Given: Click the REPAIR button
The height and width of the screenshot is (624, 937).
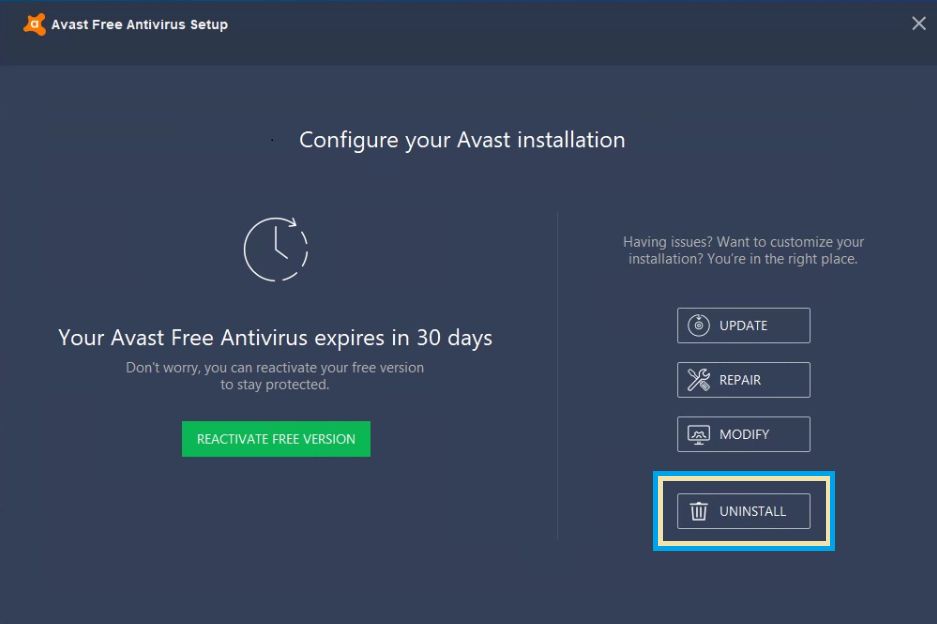Looking at the screenshot, I should (x=743, y=380).
